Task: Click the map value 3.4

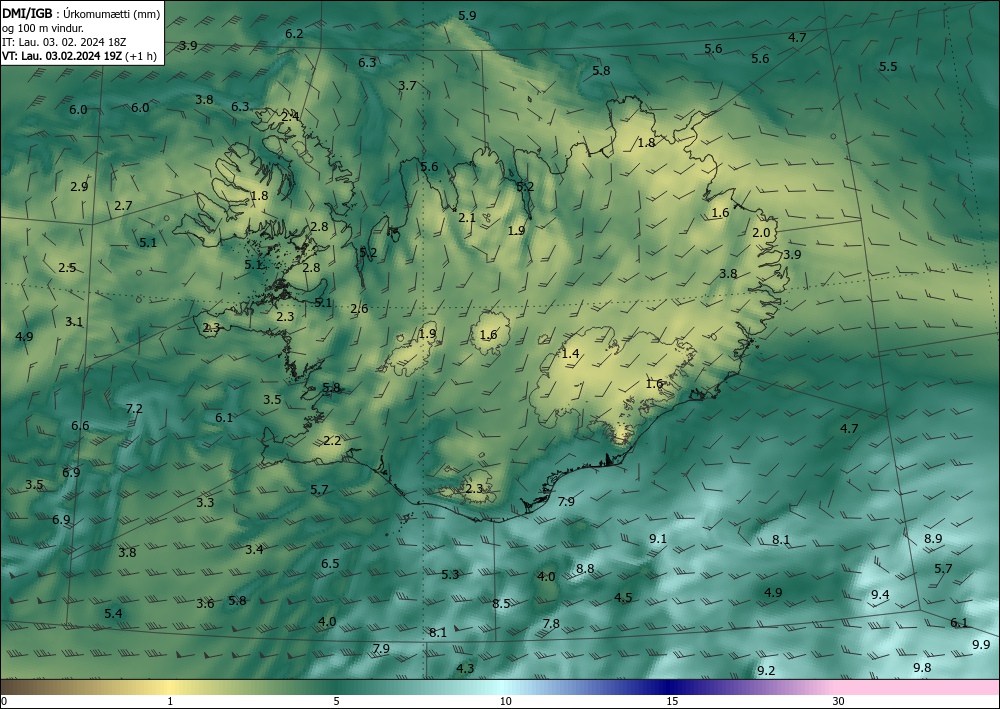Action: 254,549
